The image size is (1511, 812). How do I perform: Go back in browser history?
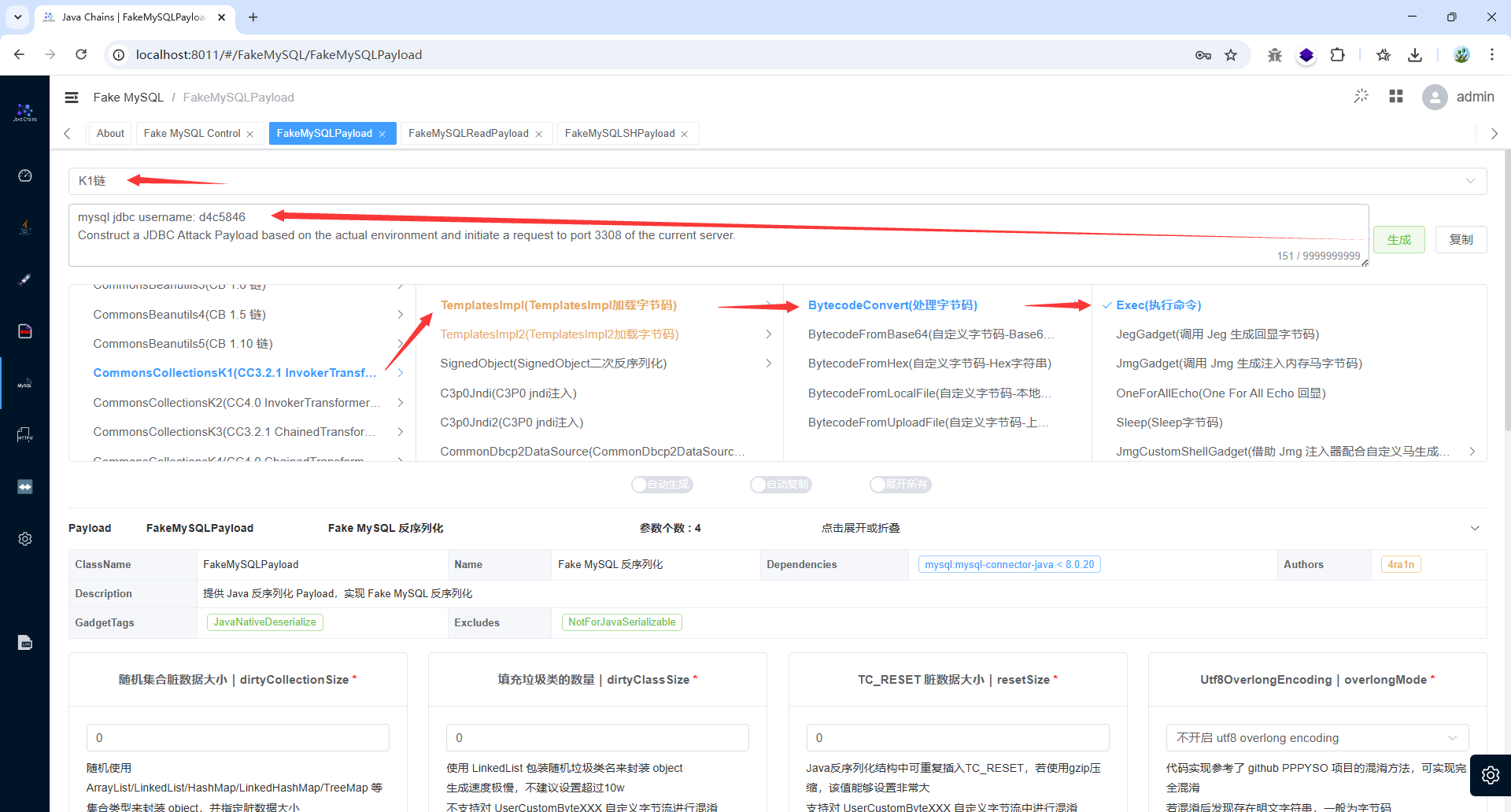point(20,54)
